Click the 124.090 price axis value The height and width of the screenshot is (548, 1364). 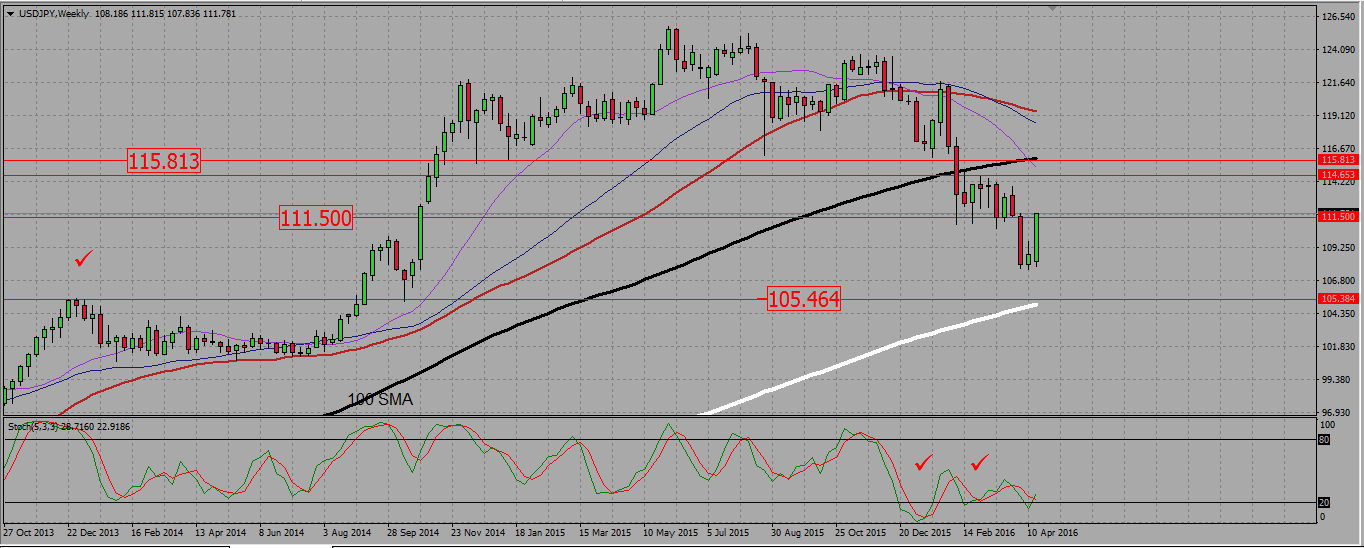coord(1338,50)
